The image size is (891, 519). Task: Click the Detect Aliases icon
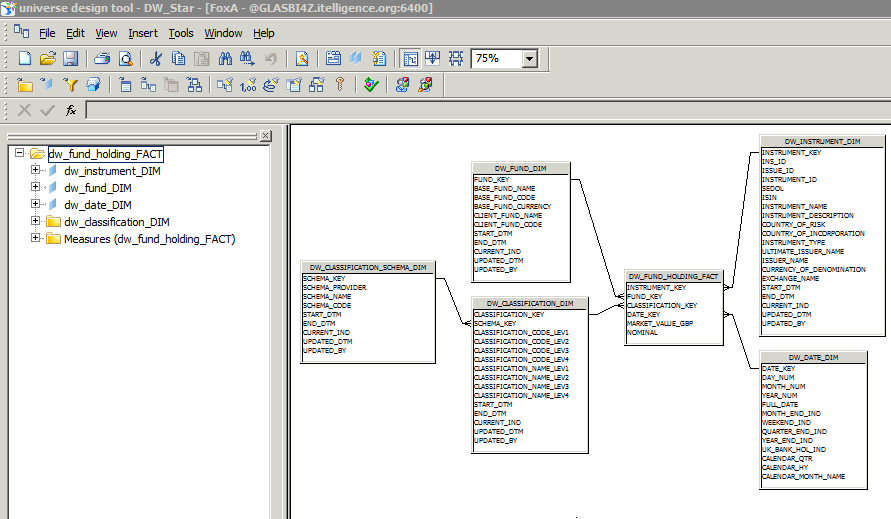point(294,85)
